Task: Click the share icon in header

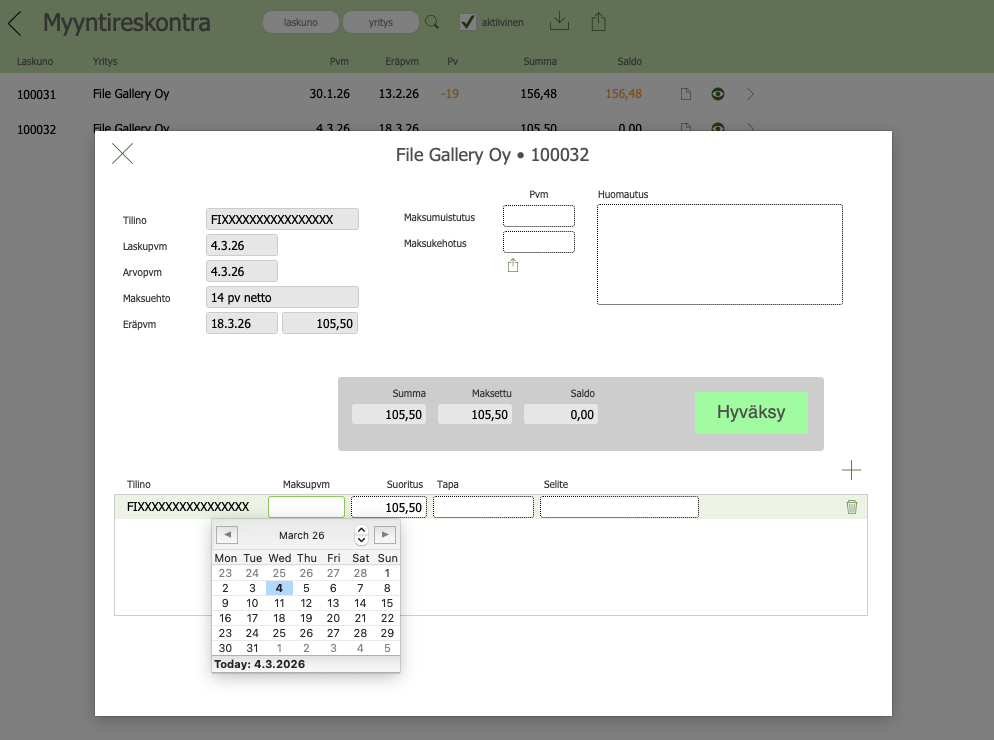Action: click(x=599, y=21)
